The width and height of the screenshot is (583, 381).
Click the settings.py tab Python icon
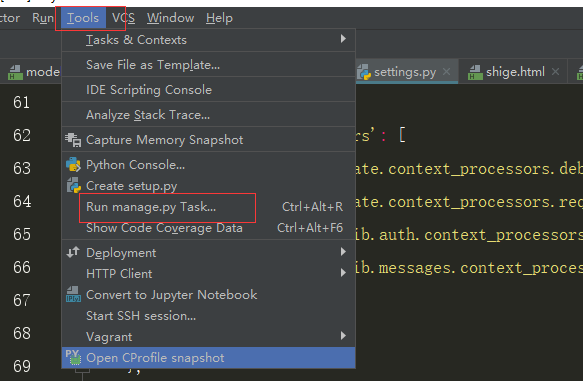[364, 72]
